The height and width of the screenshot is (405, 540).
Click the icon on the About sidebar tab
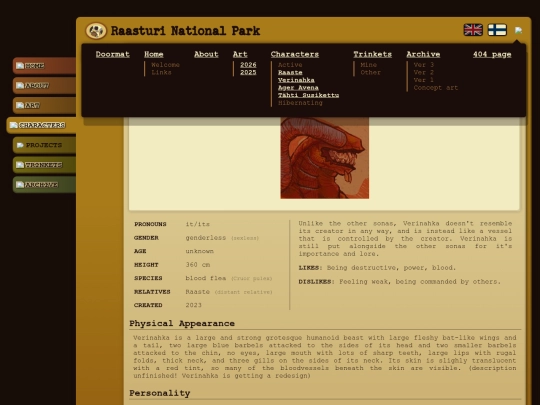(20, 85)
